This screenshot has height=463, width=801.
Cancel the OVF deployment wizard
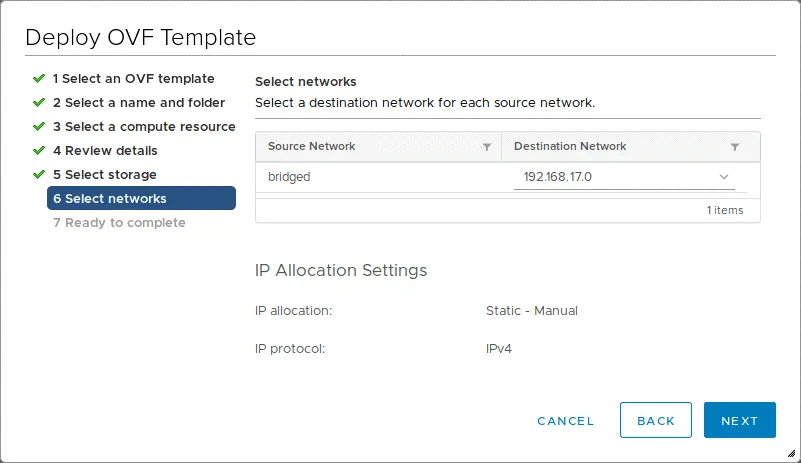point(565,421)
